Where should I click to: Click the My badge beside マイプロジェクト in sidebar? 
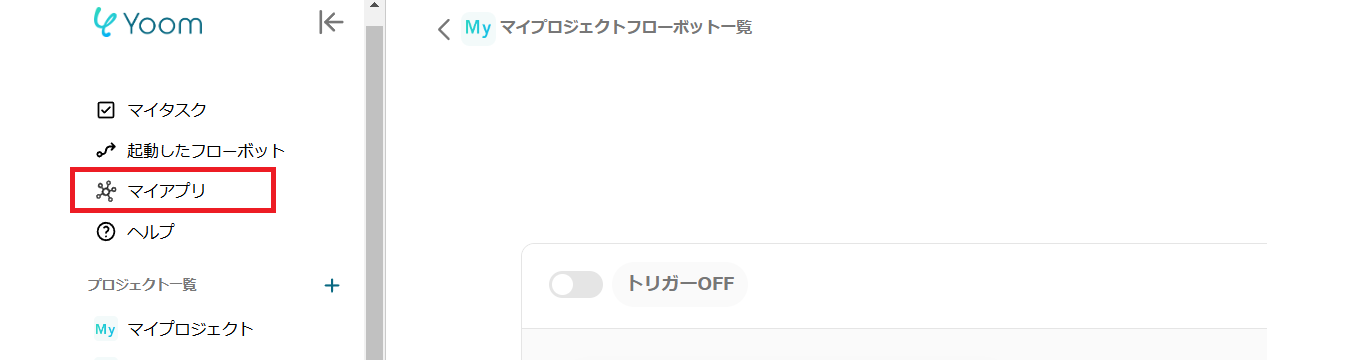point(106,329)
